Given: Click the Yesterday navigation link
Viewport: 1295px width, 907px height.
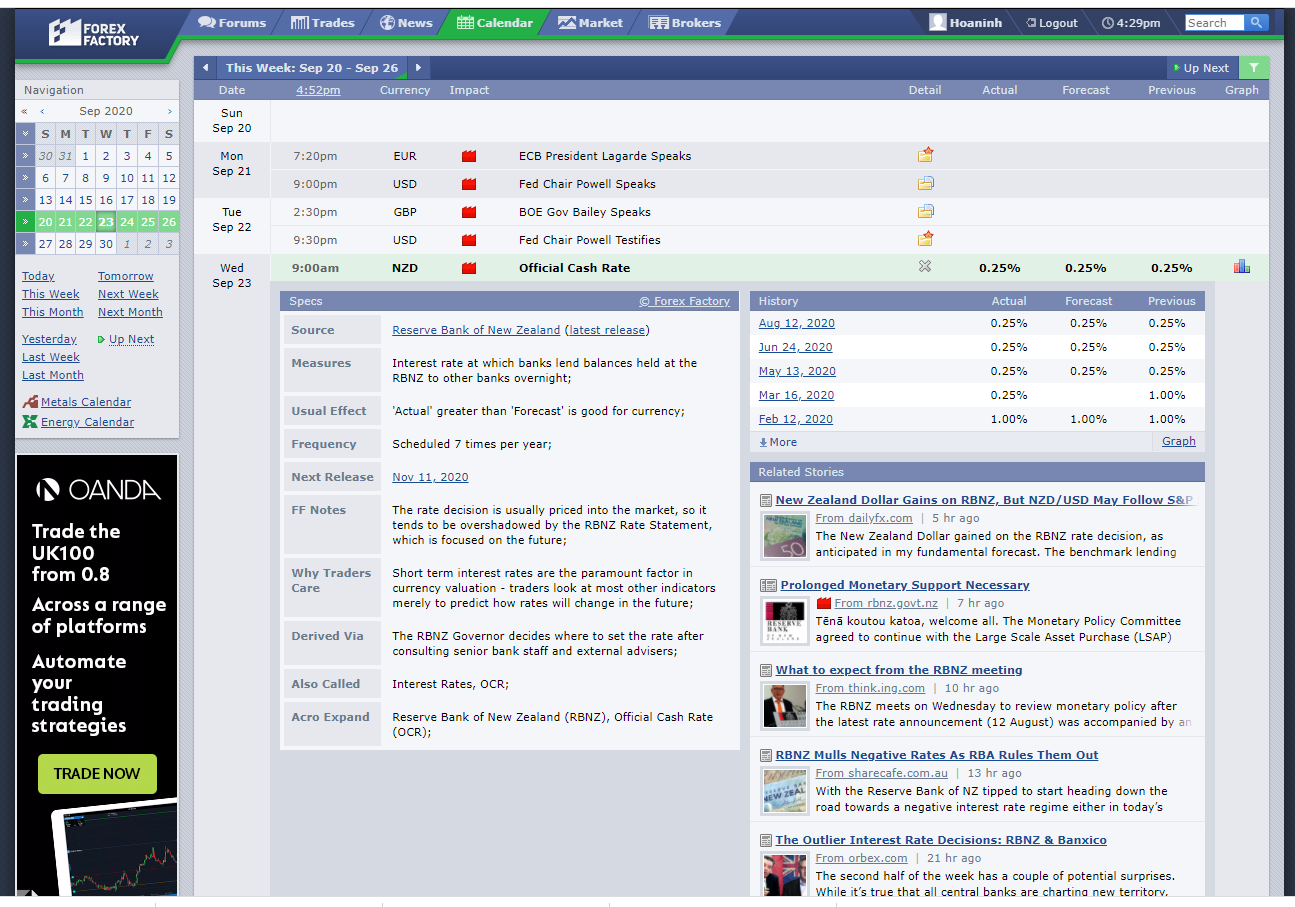Looking at the screenshot, I should coord(49,339).
